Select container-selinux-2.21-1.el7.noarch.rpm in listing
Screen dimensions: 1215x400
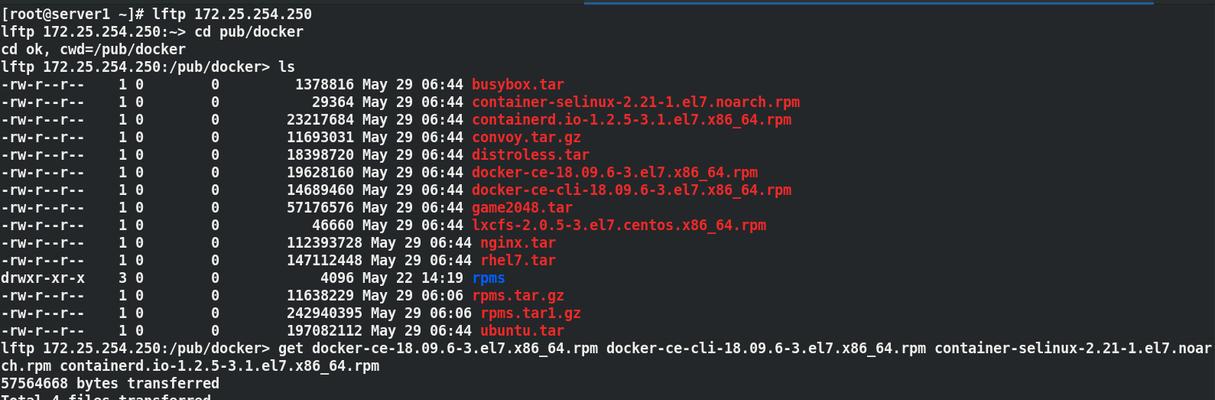635,102
